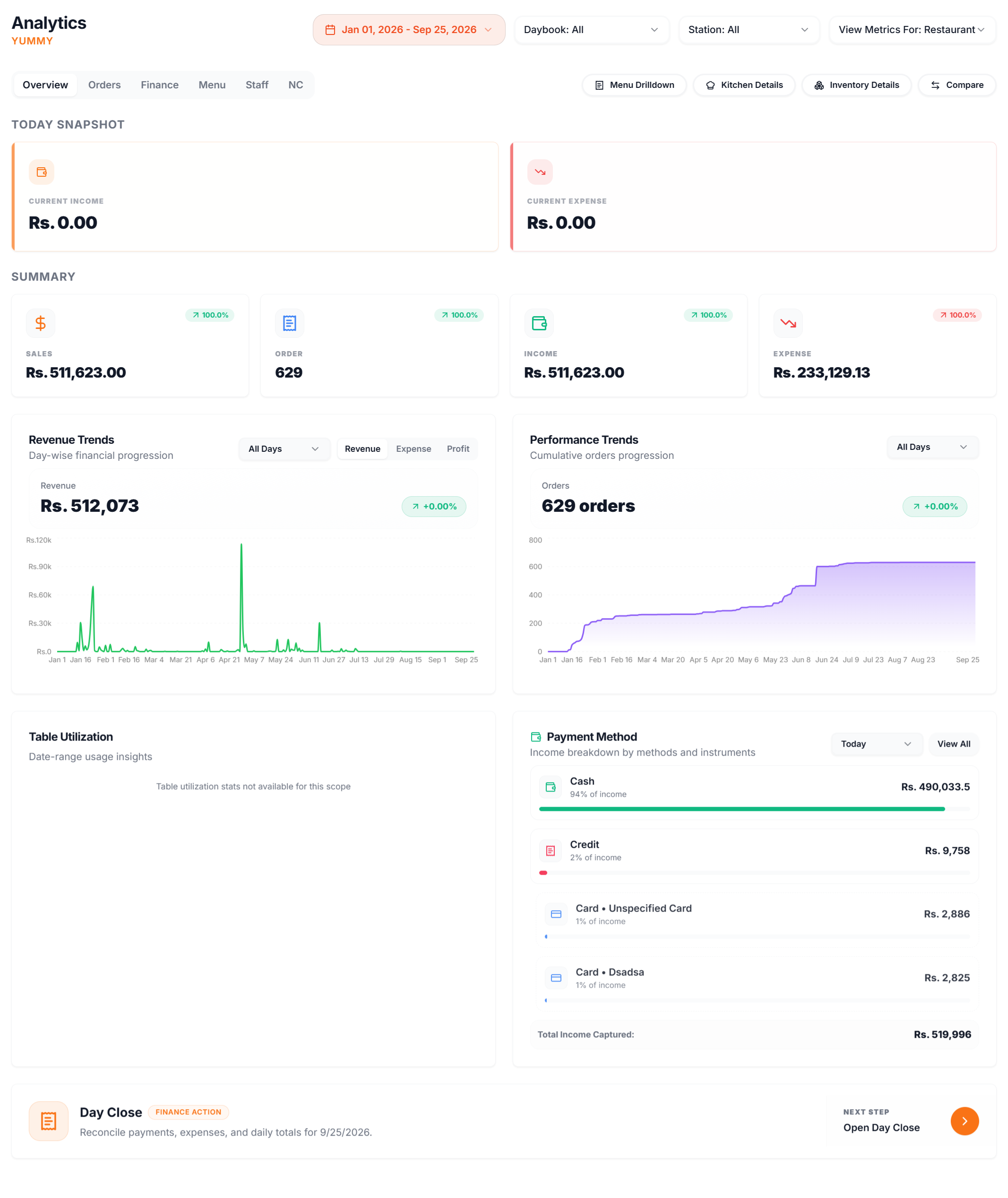Open View Metrics For: Restaurant dropdown
The image size is (1008, 1198).
click(912, 30)
